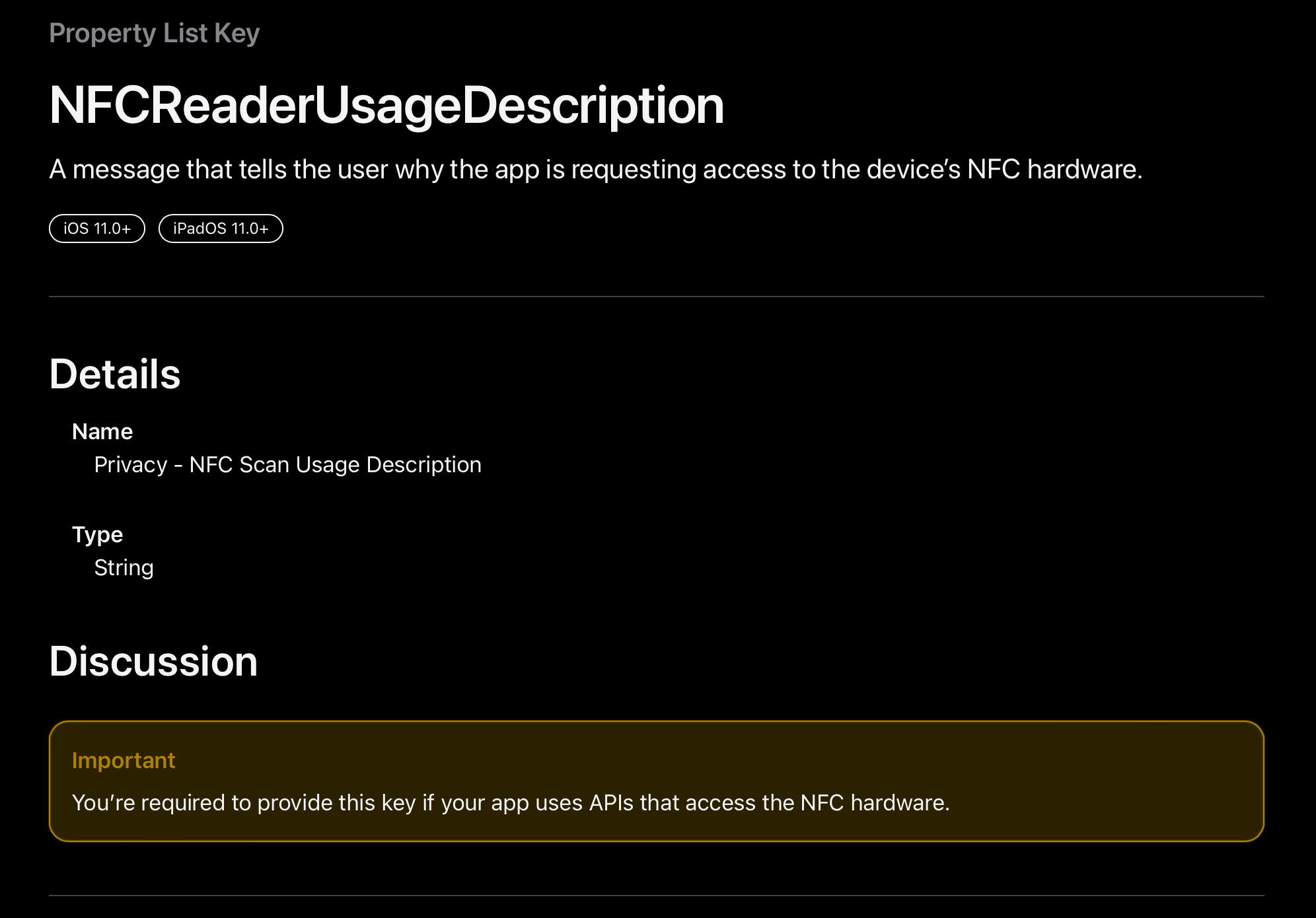Click the abstract sentence under the title
Screen dimensions: 1316x918
click(595, 170)
